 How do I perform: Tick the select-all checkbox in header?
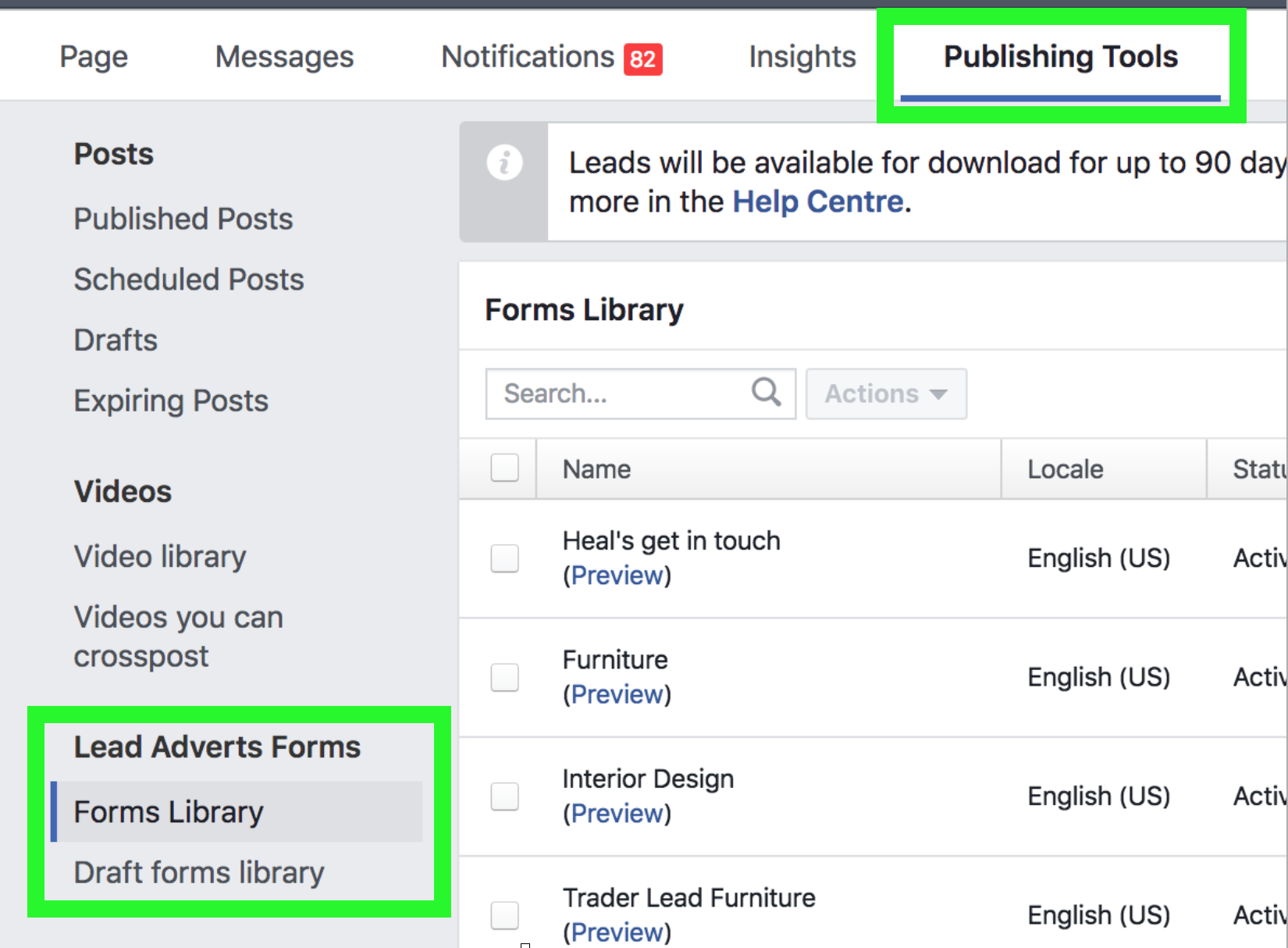click(x=504, y=468)
